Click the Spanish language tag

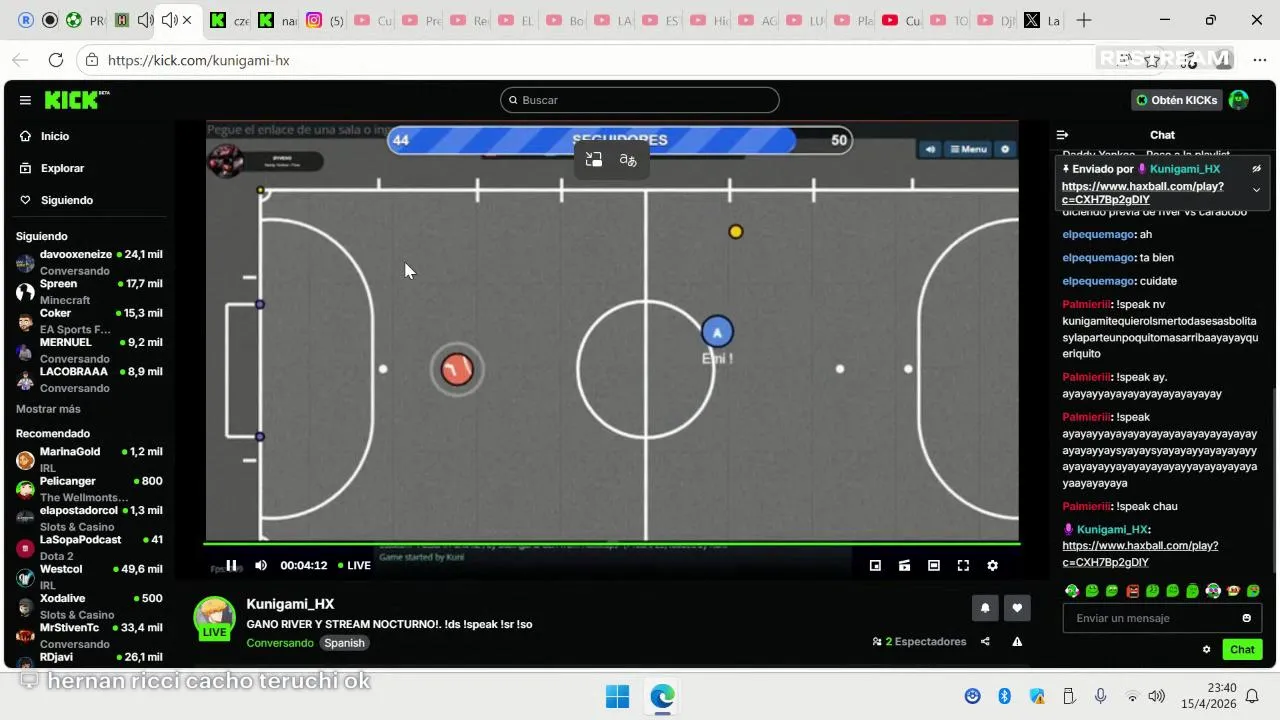344,643
